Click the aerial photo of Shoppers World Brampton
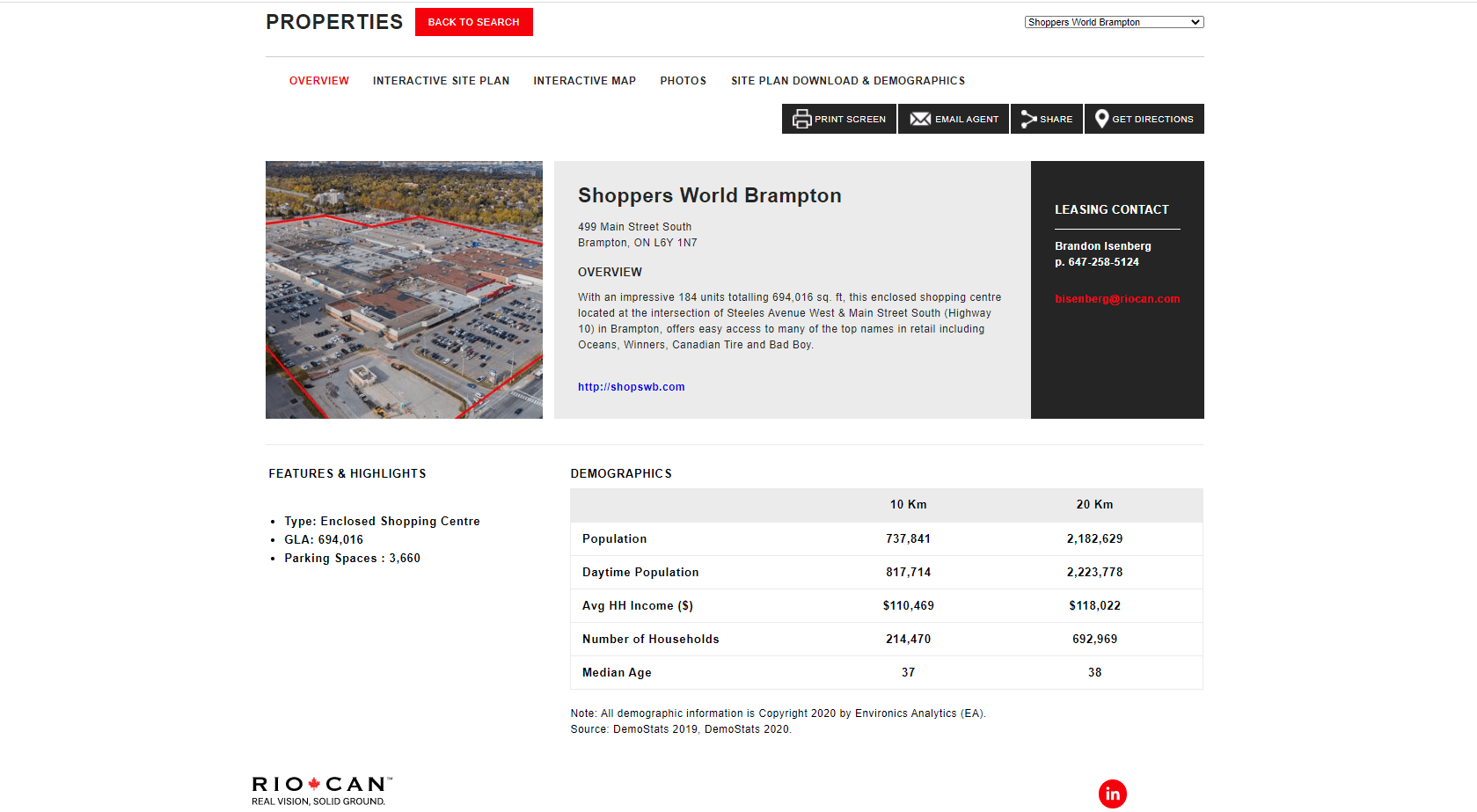1477x812 pixels. pos(404,289)
